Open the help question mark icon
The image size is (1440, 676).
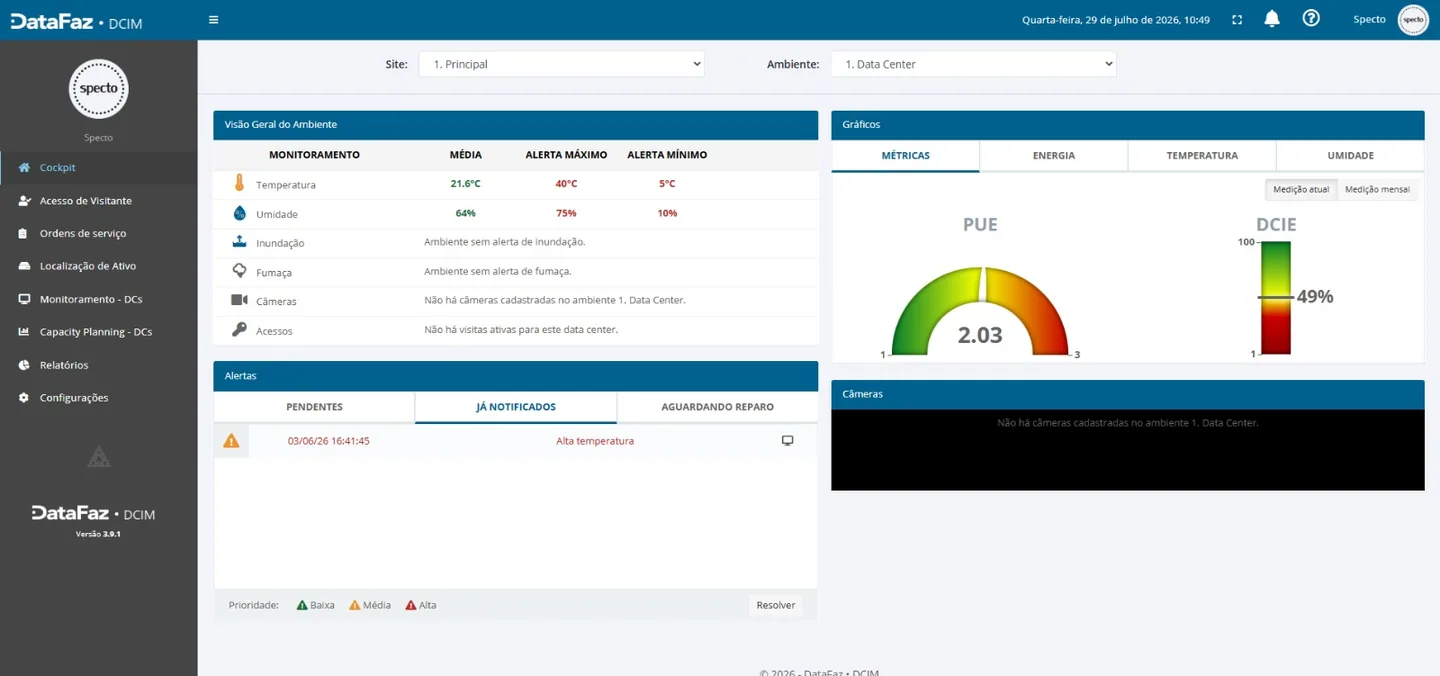pos(1311,18)
